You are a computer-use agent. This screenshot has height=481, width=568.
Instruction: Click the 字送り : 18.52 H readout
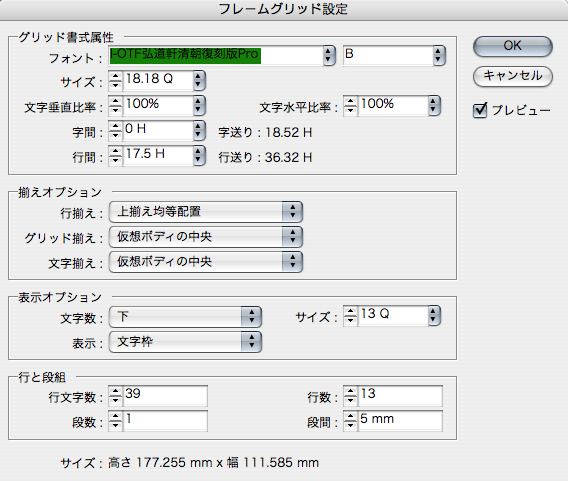[265, 133]
